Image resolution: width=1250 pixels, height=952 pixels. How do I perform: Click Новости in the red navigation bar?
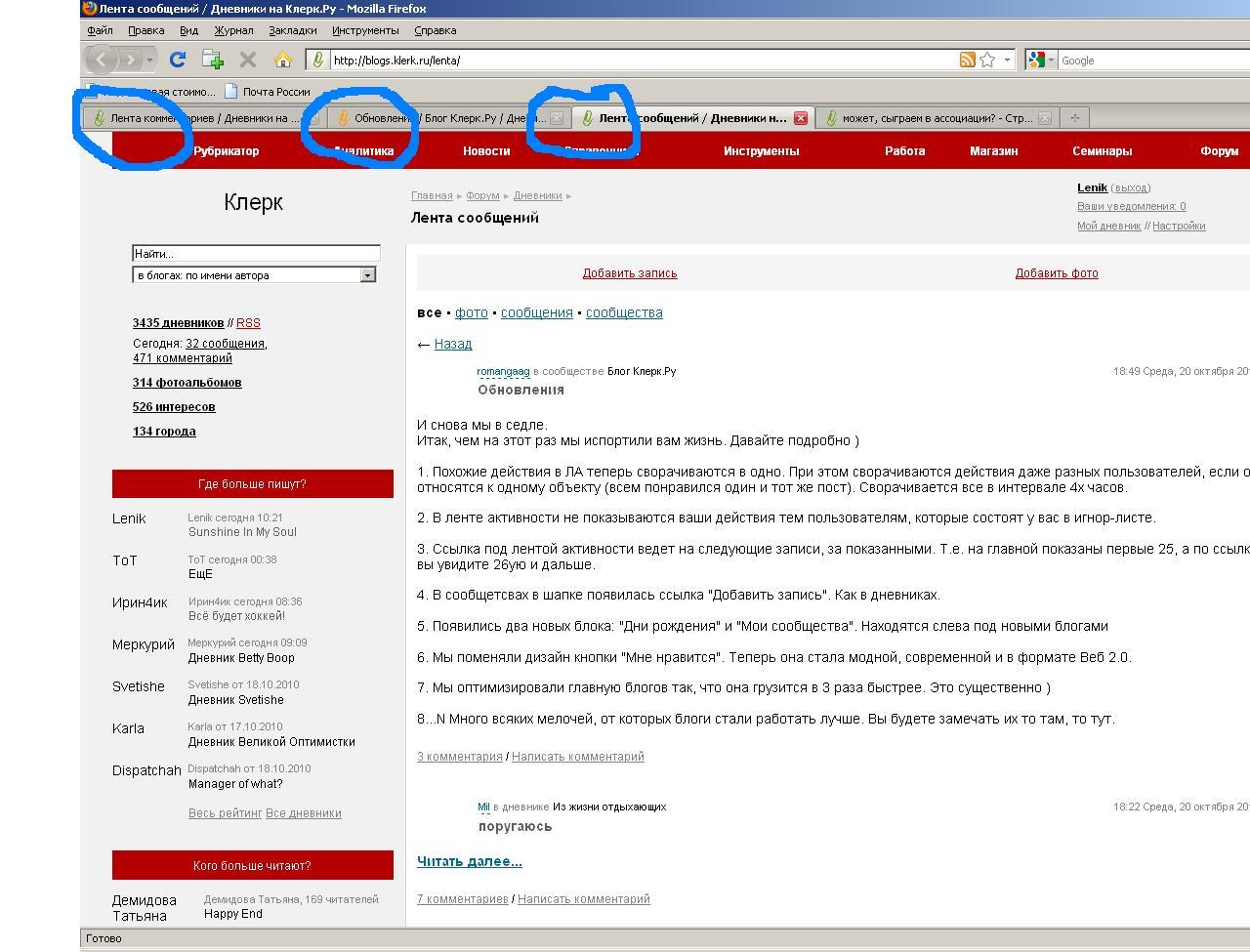[x=486, y=151]
